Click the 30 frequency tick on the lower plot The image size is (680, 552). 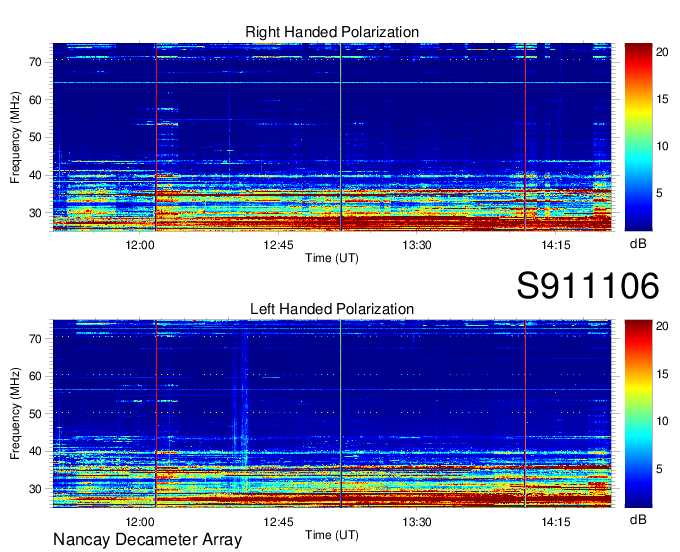[36, 490]
